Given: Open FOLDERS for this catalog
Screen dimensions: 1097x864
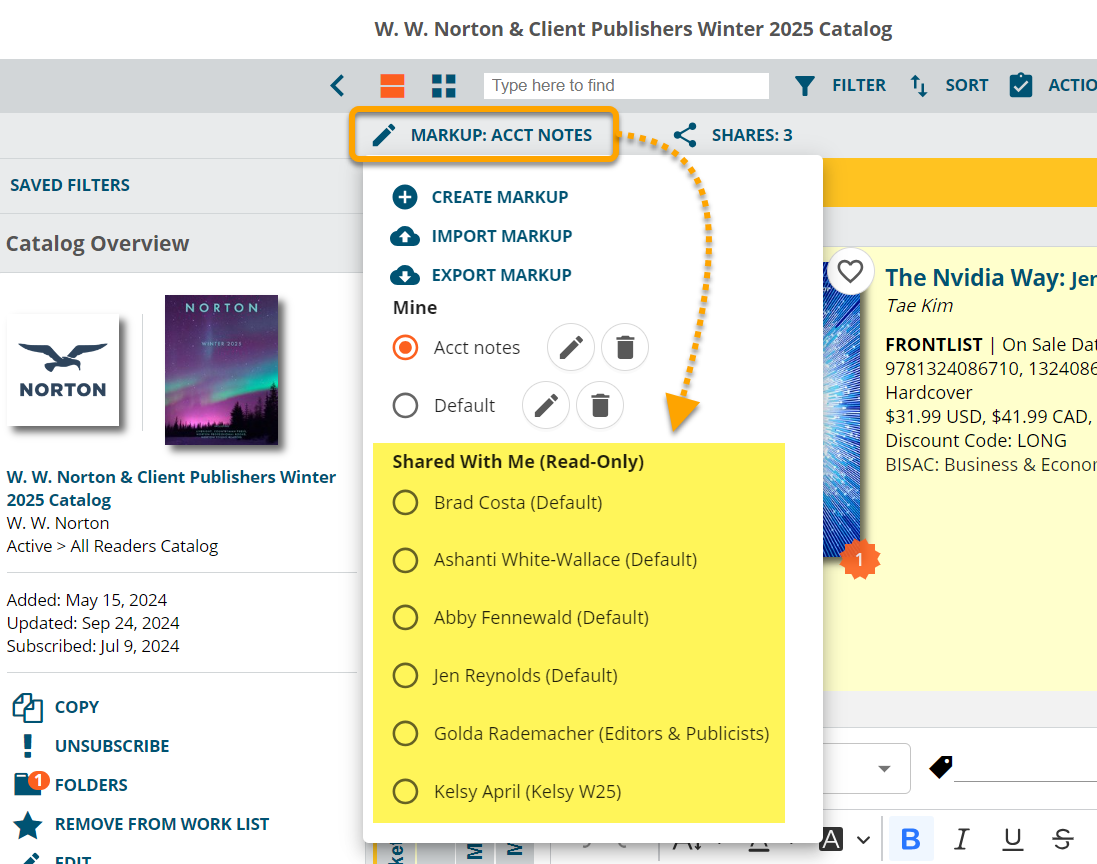Looking at the screenshot, I should pyautogui.click(x=71, y=785).
